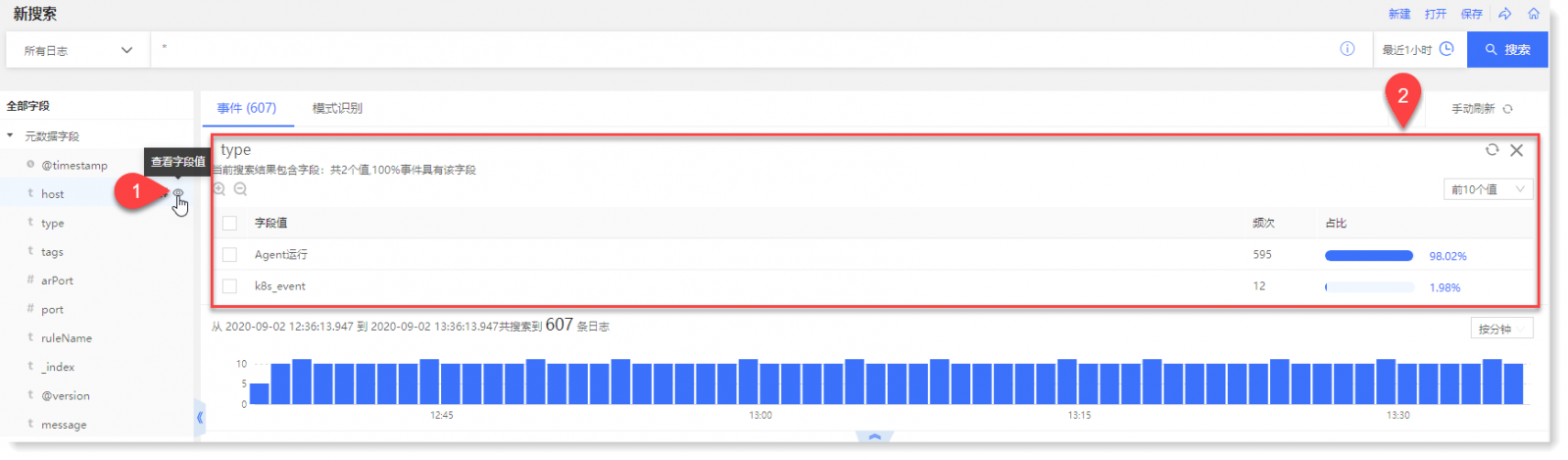The height and width of the screenshot is (460, 1568).
Task: Click the blue 搜索 button
Action: 1507,49
